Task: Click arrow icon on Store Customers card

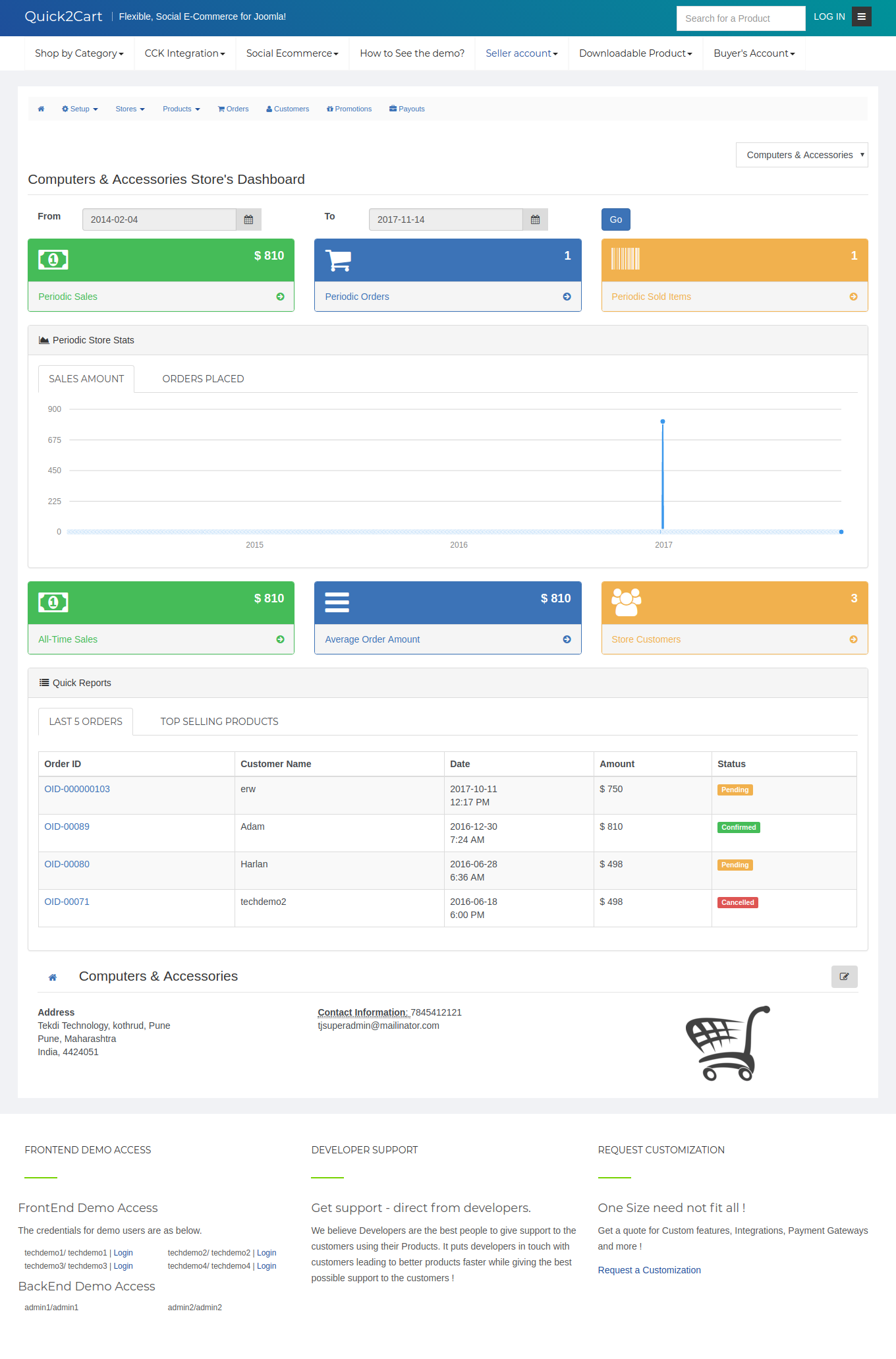Action: [x=853, y=639]
